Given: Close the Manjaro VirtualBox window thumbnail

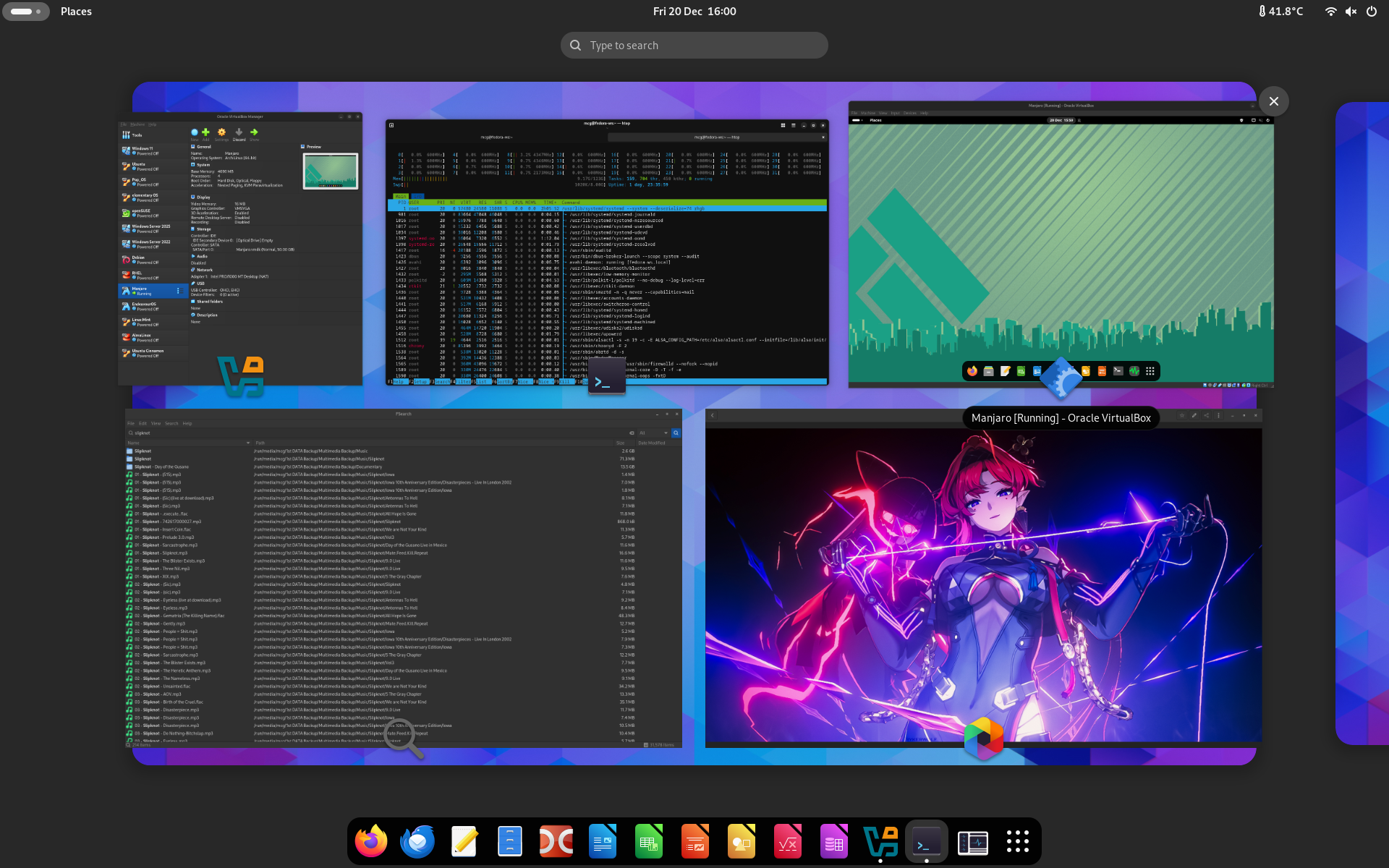Looking at the screenshot, I should pyautogui.click(x=1273, y=101).
